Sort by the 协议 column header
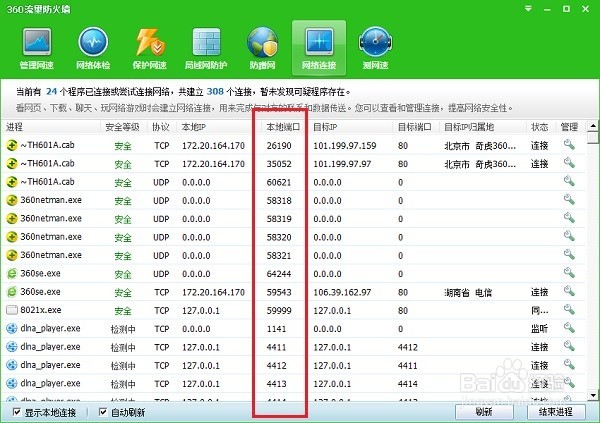Screen dimensions: 600x423 click(x=161, y=127)
